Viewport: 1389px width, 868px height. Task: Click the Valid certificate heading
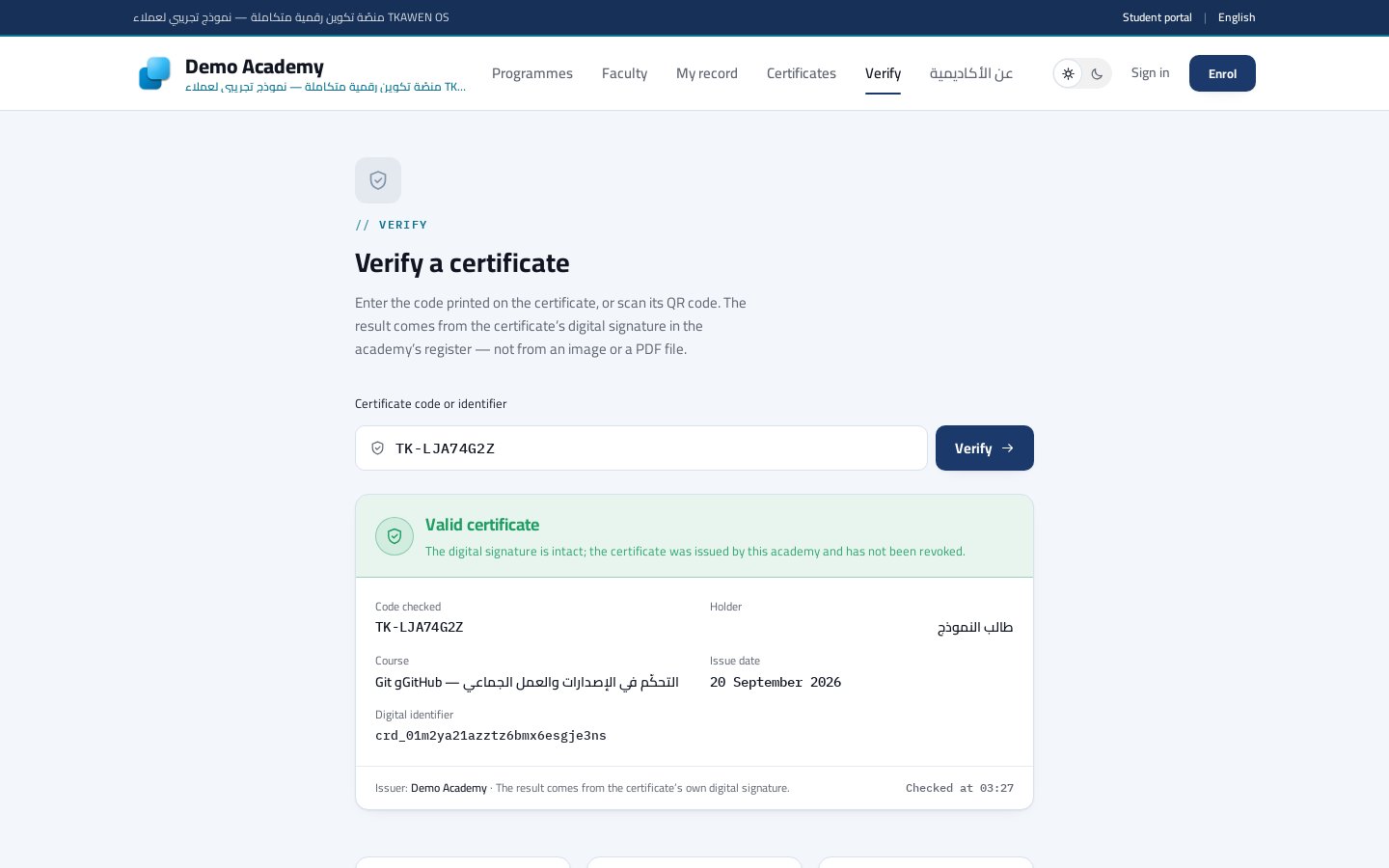pos(482,525)
